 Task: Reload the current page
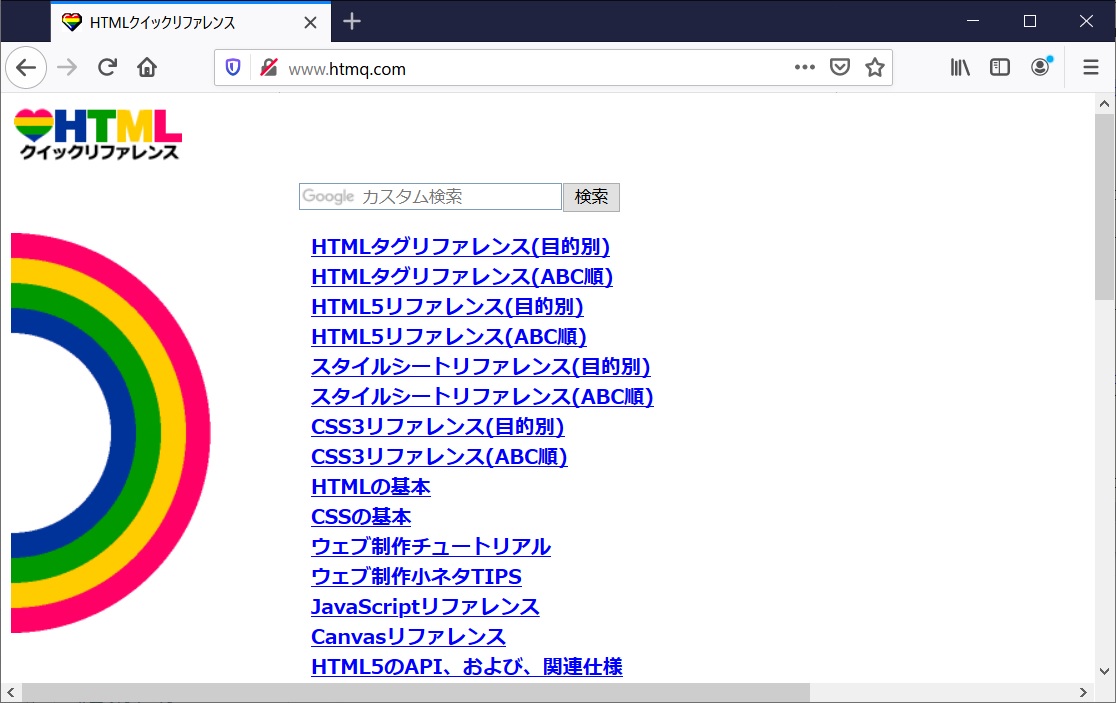pyautogui.click(x=107, y=68)
